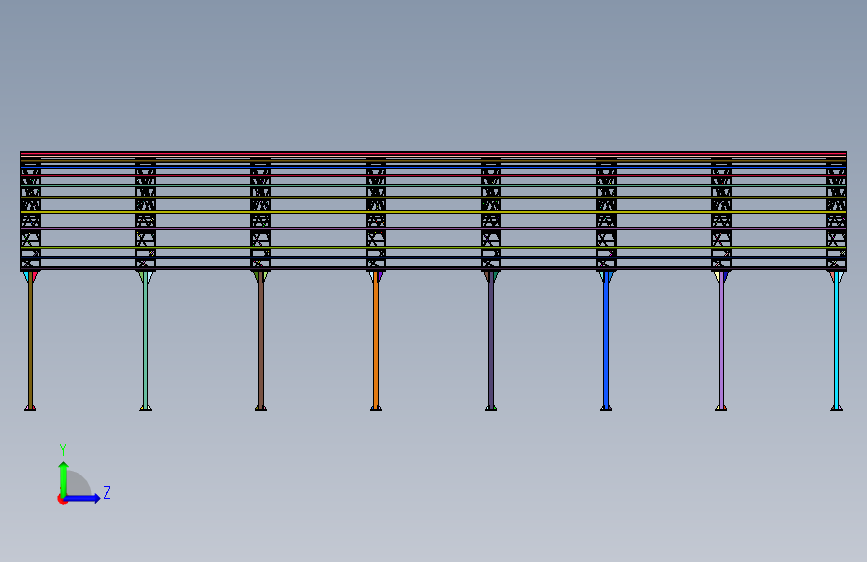The width and height of the screenshot is (867, 562).
Task: Click the green Y axis arrow
Action: [x=64, y=479]
